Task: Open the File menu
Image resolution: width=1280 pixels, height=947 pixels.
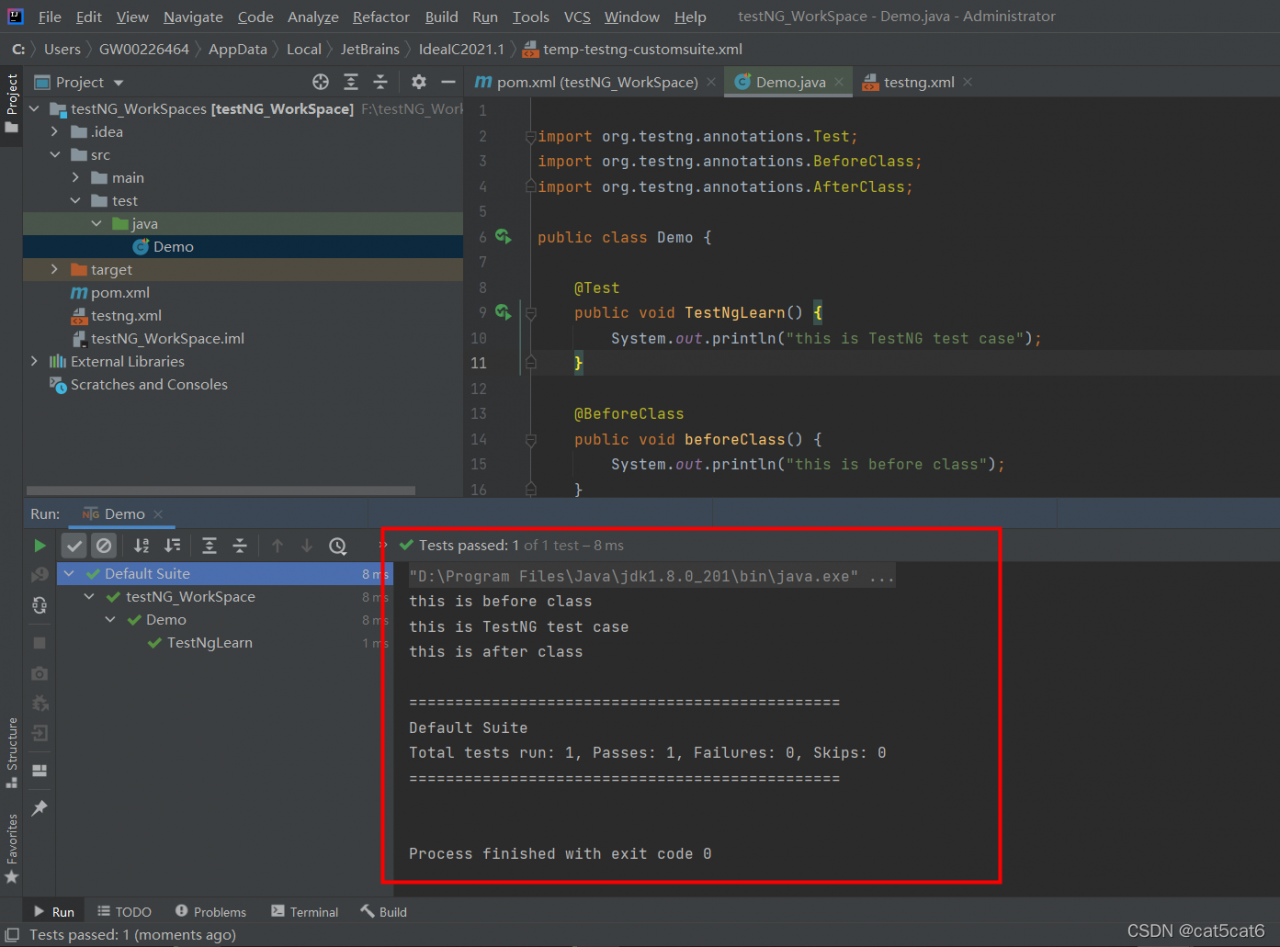Action: 50,17
